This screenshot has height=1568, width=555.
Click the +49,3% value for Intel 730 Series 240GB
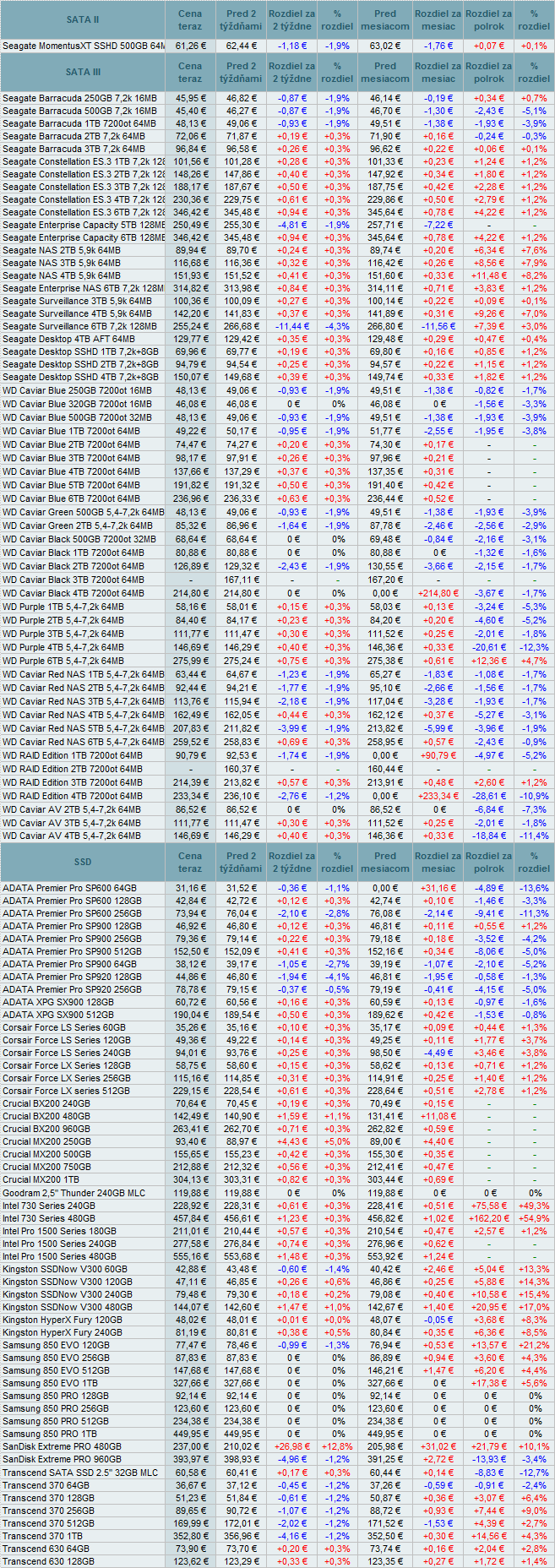534,1206
